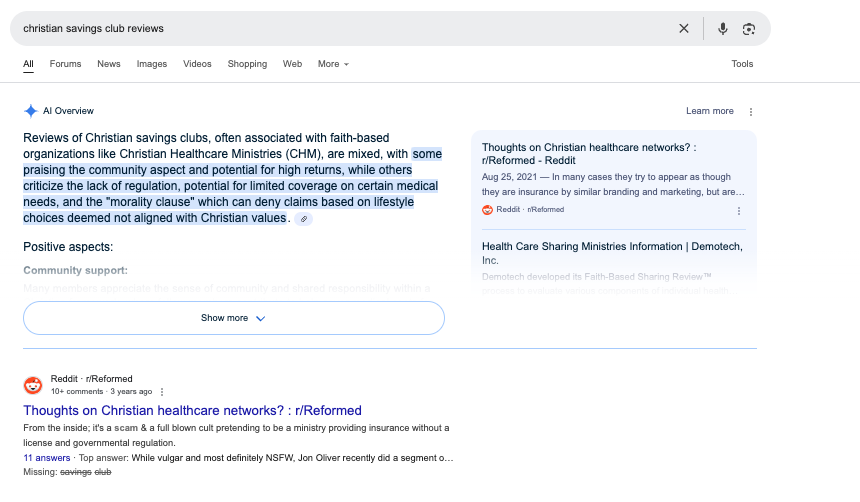
Task: Click the source link chip after the AI summary
Action: [304, 219]
